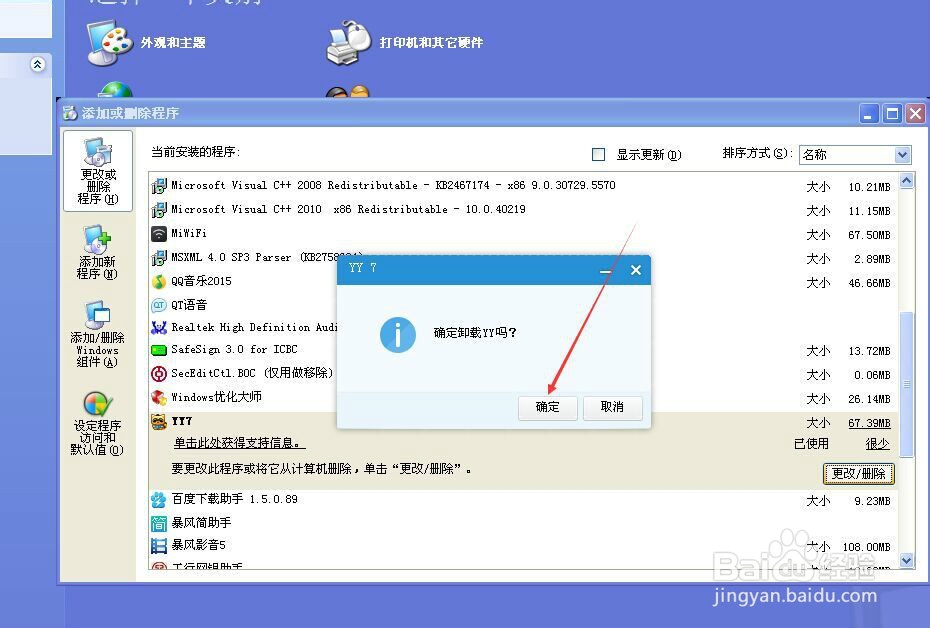Select 添加新程序 sidebar icon
Image resolution: width=930 pixels, height=628 pixels.
[97, 252]
